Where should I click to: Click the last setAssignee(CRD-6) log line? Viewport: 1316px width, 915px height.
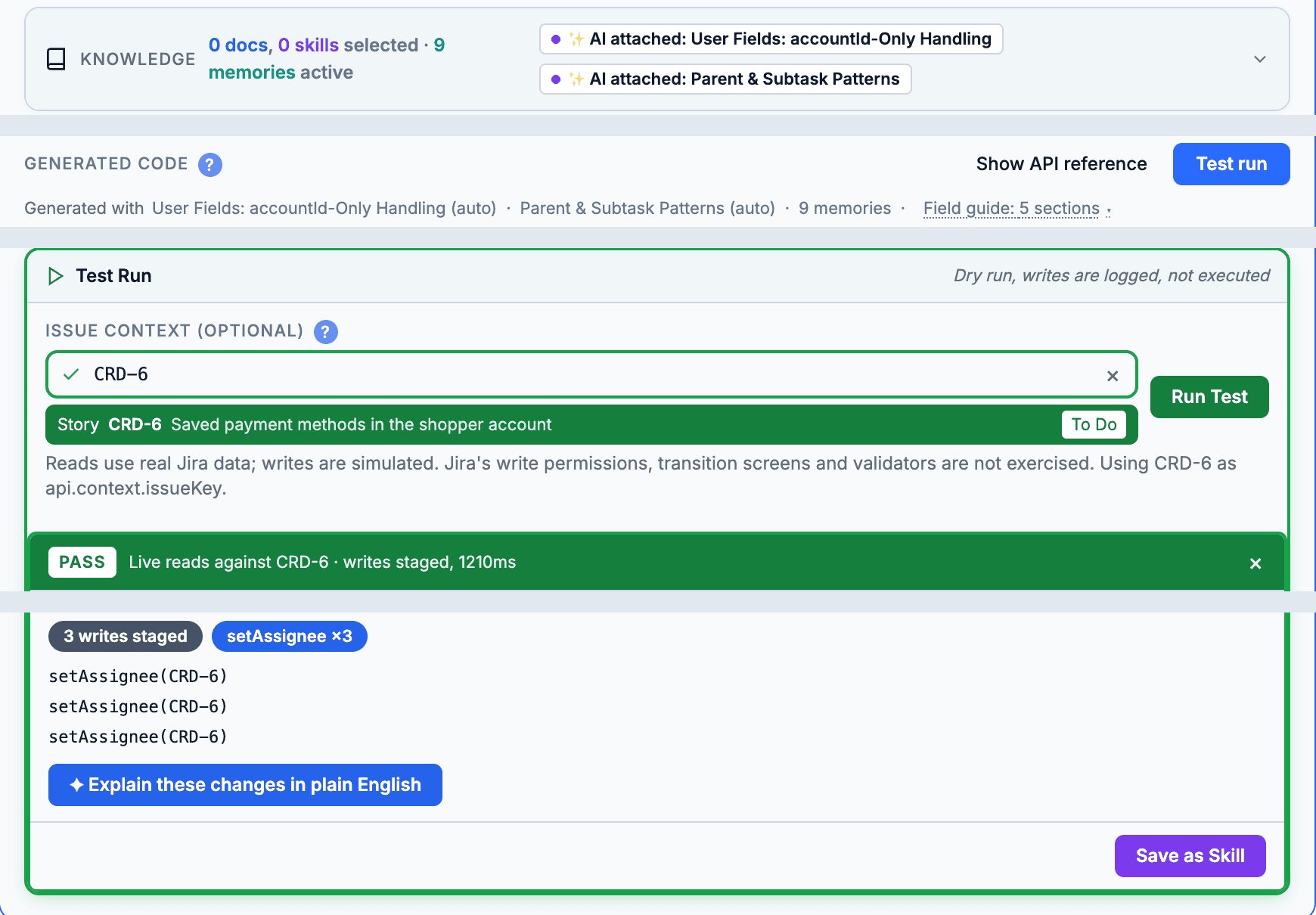point(138,737)
